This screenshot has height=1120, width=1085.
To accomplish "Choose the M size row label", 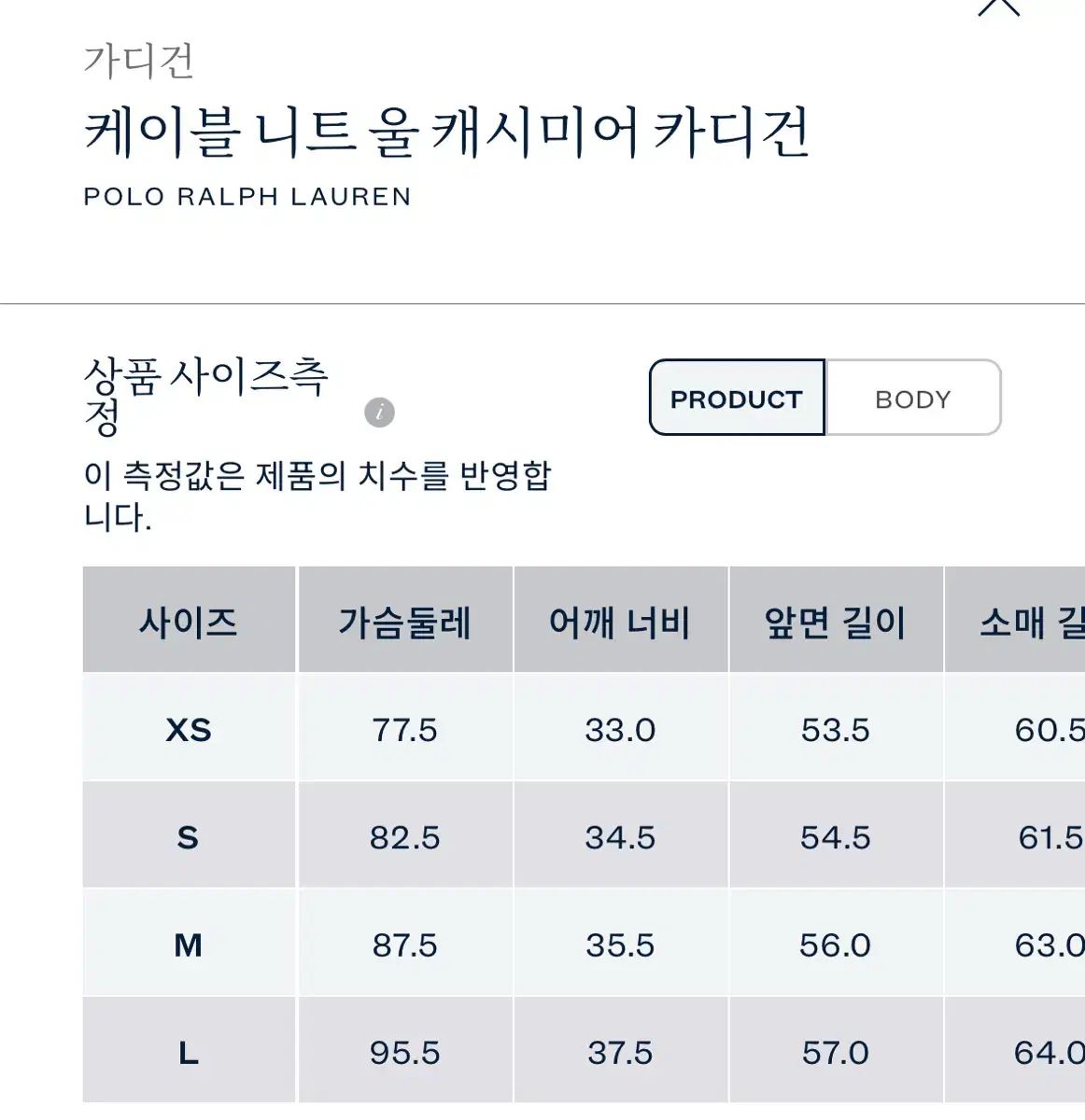I will coord(189,945).
